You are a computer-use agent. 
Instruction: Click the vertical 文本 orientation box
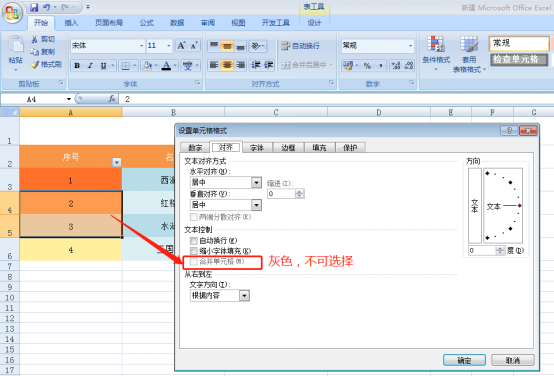pos(475,206)
